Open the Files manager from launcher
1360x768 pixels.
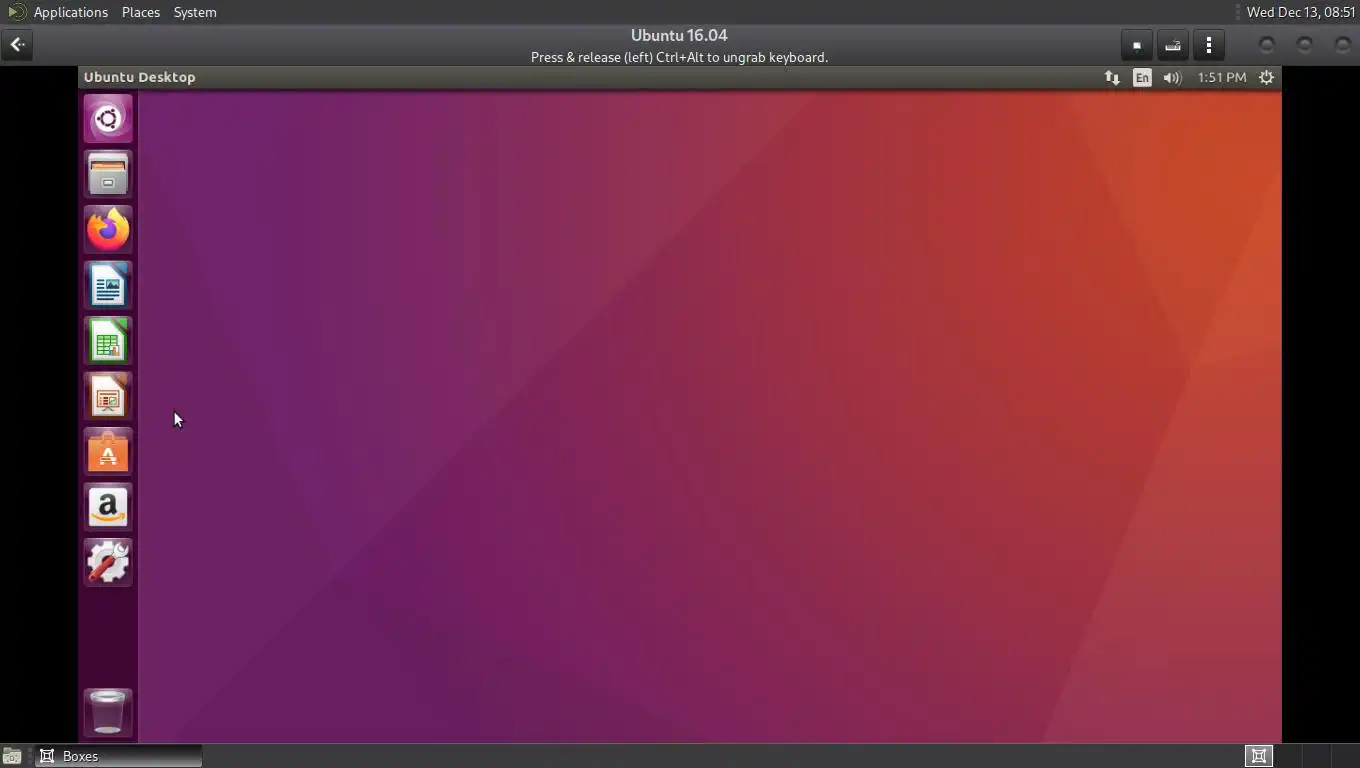pos(108,174)
